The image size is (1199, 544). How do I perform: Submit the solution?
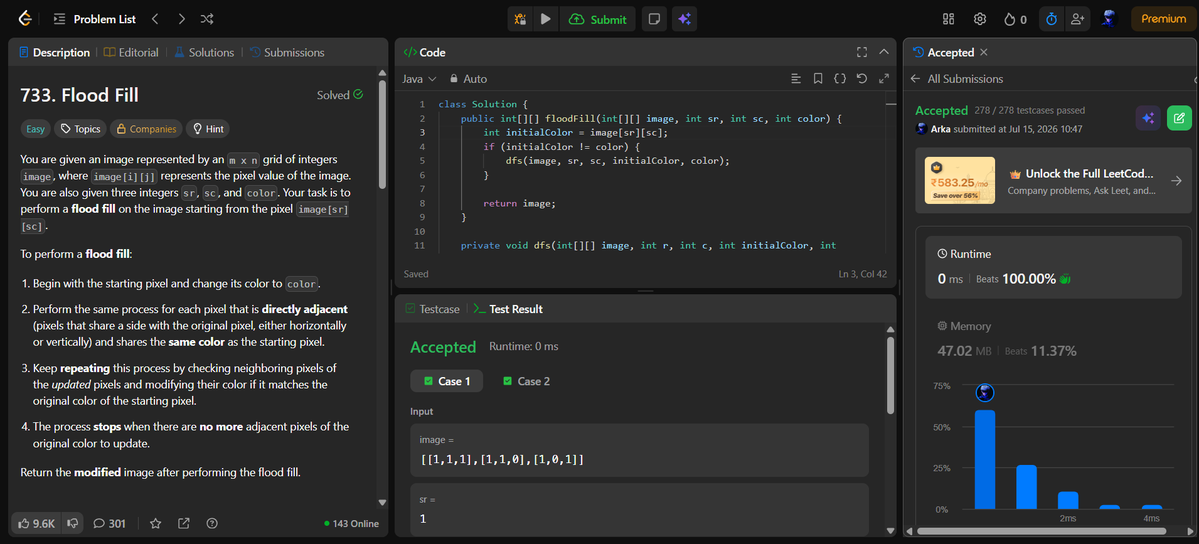[599, 19]
